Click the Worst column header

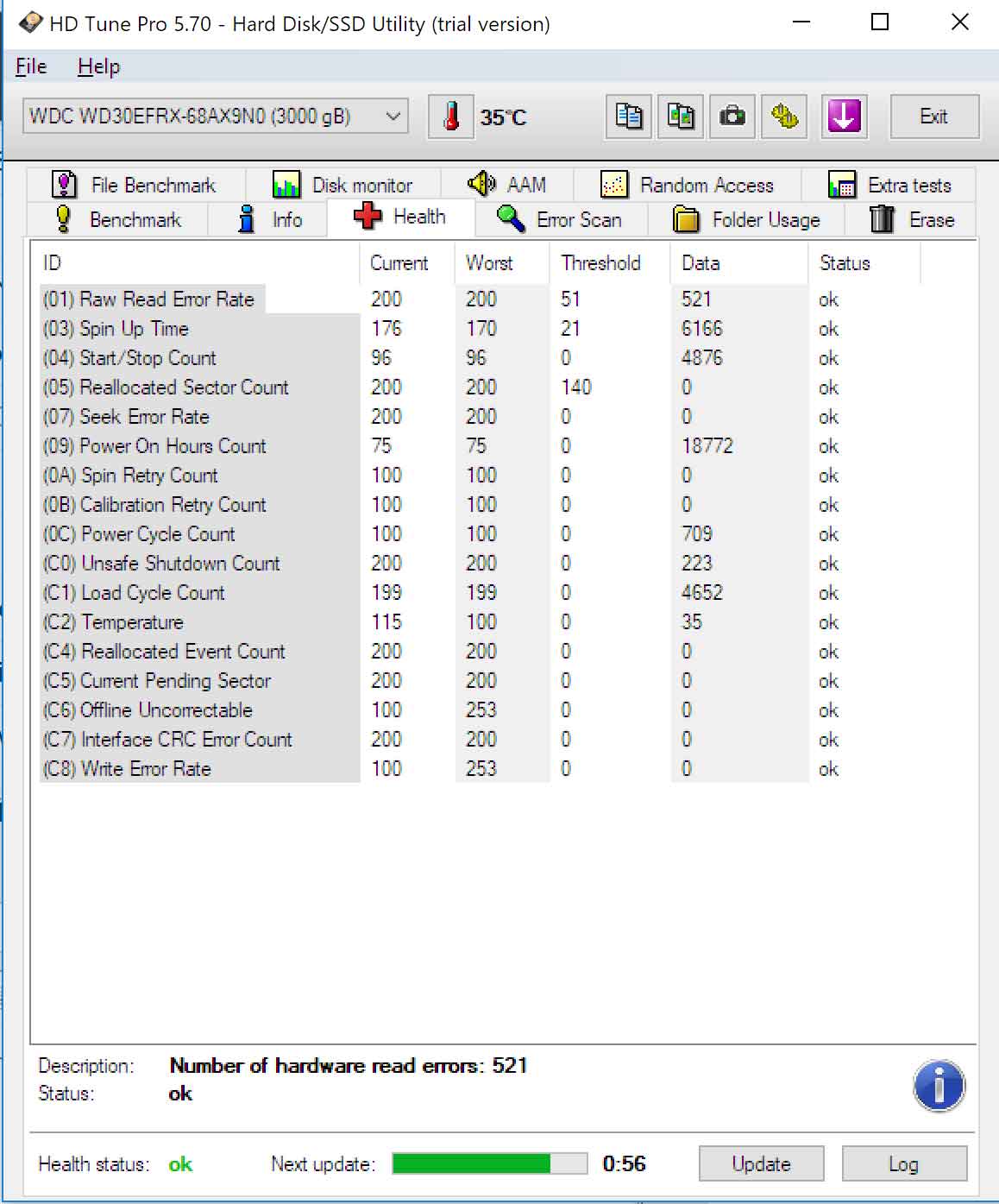coord(502,263)
